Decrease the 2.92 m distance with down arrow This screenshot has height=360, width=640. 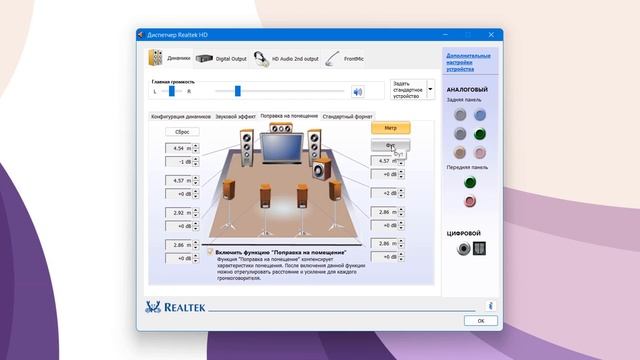tap(196, 215)
